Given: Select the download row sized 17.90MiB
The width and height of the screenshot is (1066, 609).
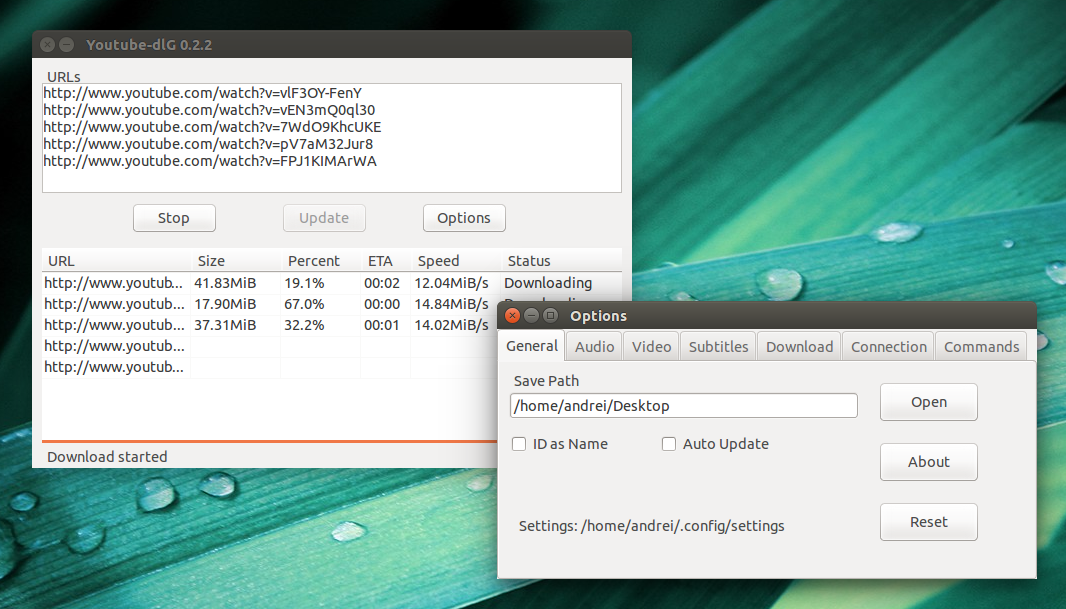Looking at the screenshot, I should point(270,304).
